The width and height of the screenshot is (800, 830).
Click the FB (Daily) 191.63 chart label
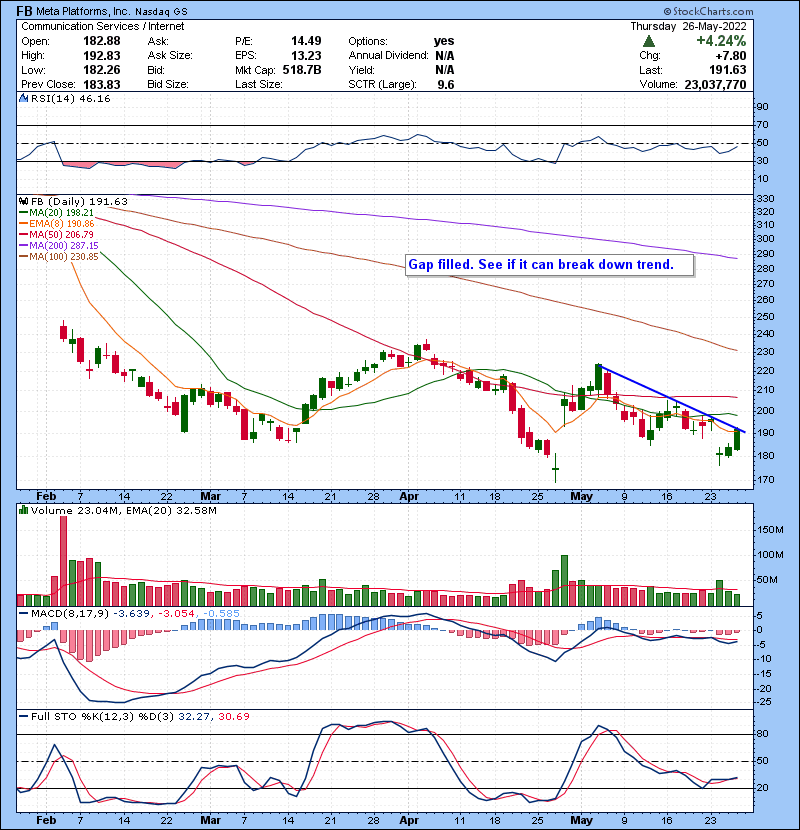[79, 201]
